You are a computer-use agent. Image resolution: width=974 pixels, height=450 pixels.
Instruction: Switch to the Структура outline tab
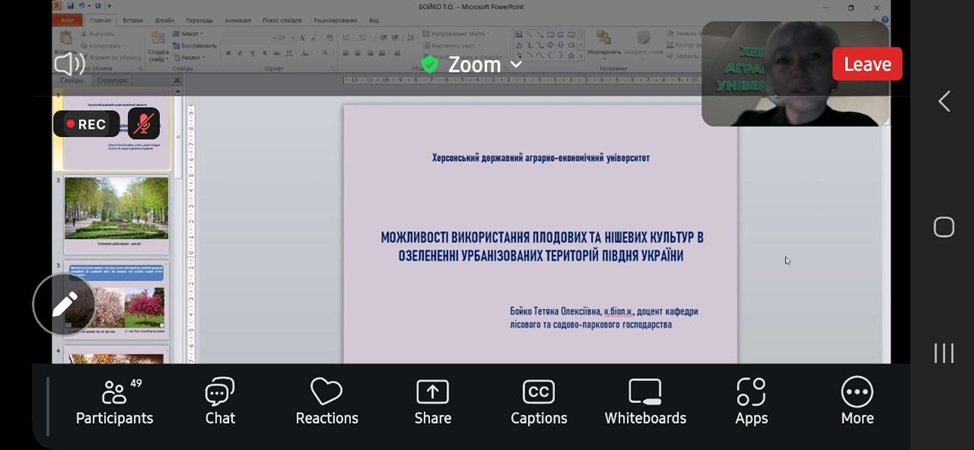click(x=112, y=80)
